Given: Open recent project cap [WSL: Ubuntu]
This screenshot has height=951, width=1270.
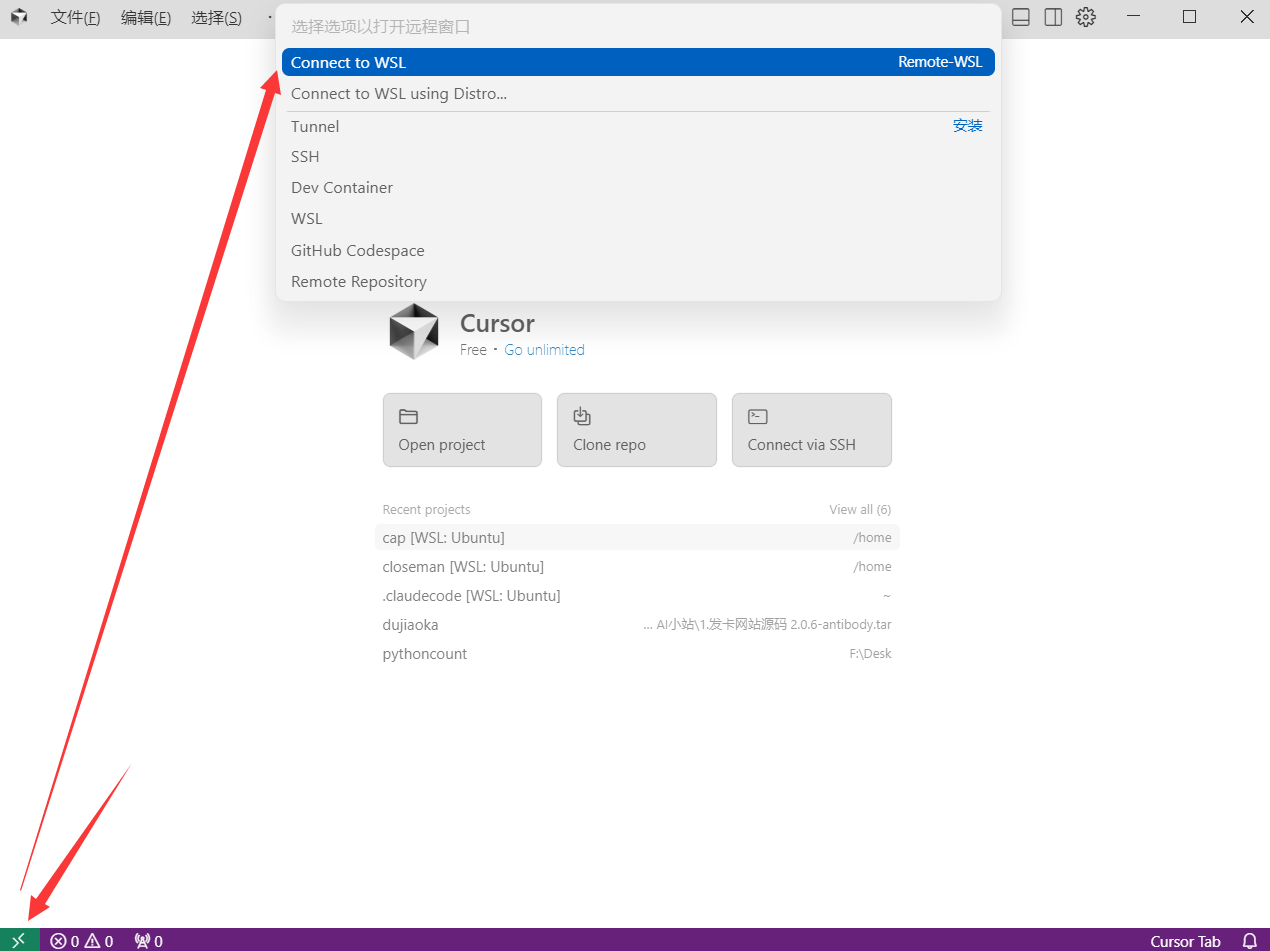Looking at the screenshot, I should (x=637, y=538).
